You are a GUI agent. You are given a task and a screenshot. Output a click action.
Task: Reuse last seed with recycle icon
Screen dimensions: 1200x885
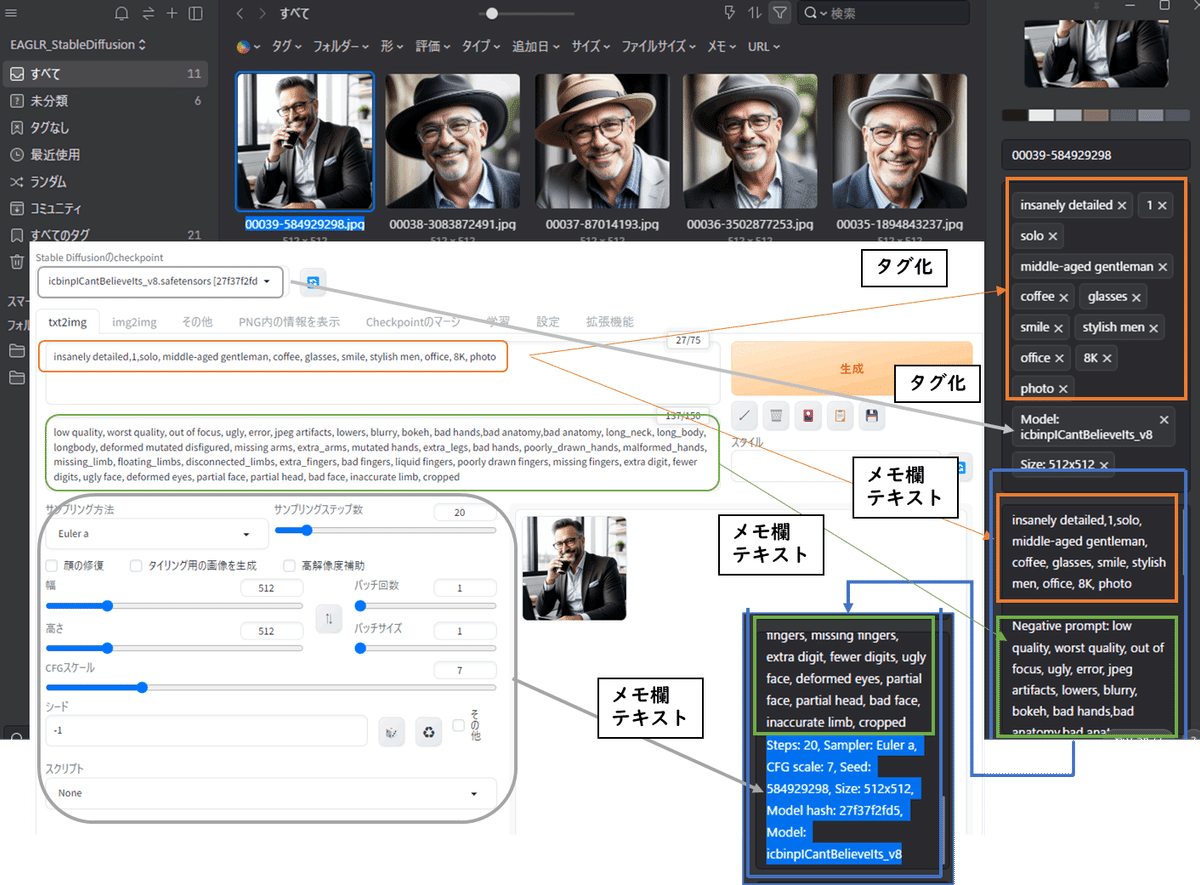coord(429,733)
